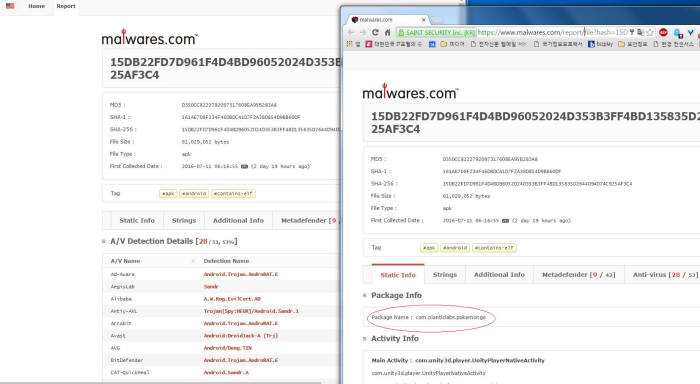Click malwares.com logo in browser window
700x384 pixels.
[x=410, y=92]
